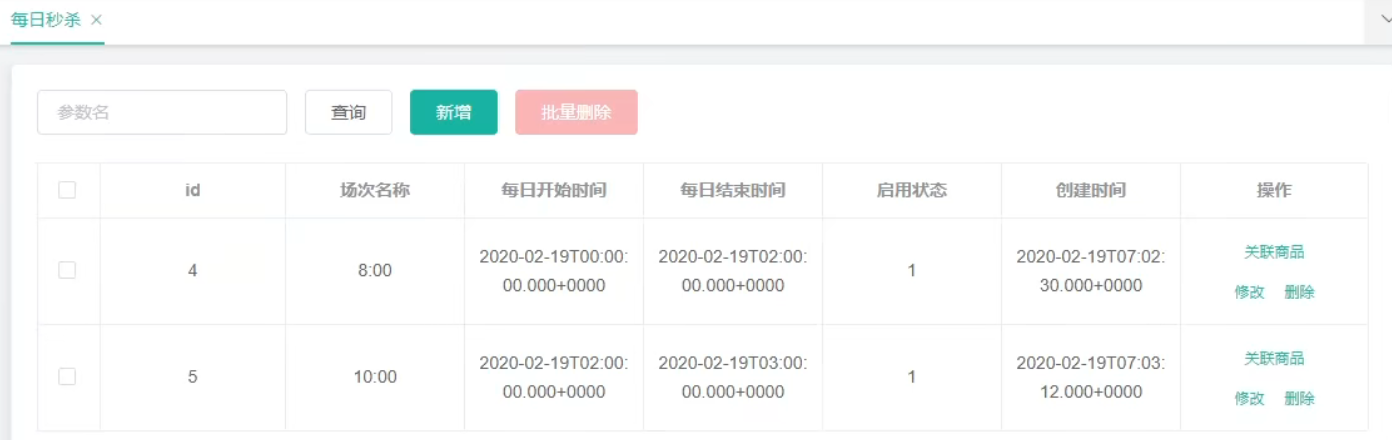Focus the 参数名 search field

[x=162, y=112]
